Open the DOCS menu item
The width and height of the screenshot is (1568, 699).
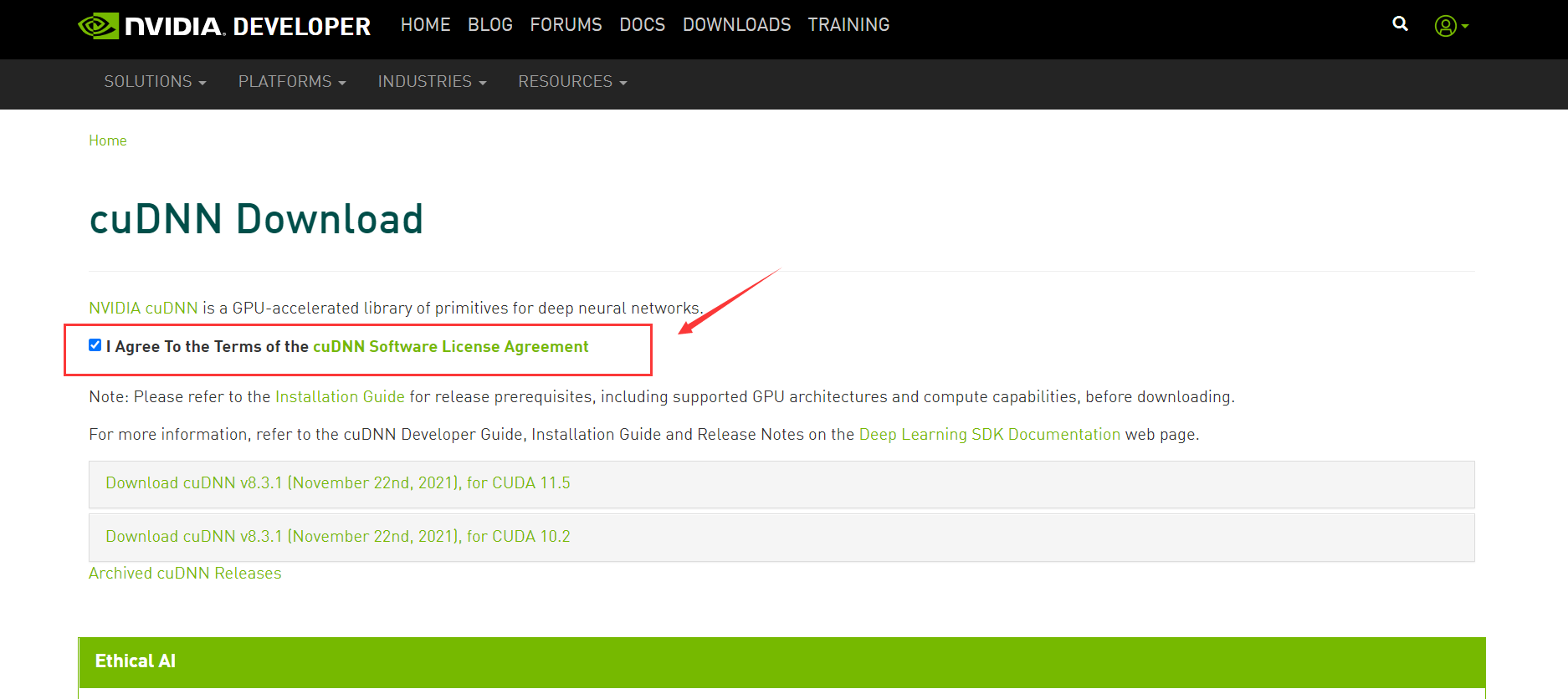point(642,25)
